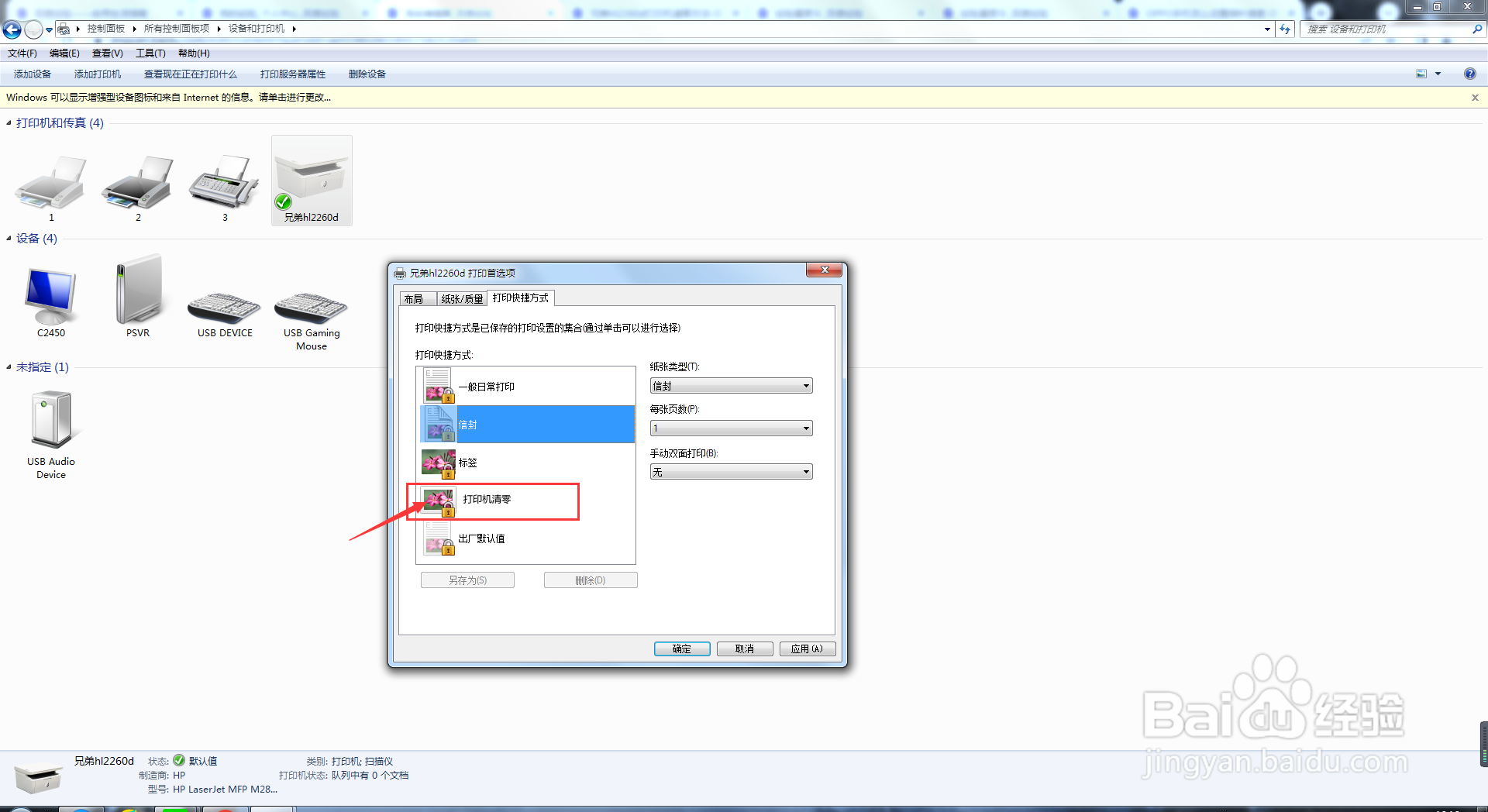The image size is (1488, 812).
Task: Collapse the 设备 group
Action: coord(9,239)
